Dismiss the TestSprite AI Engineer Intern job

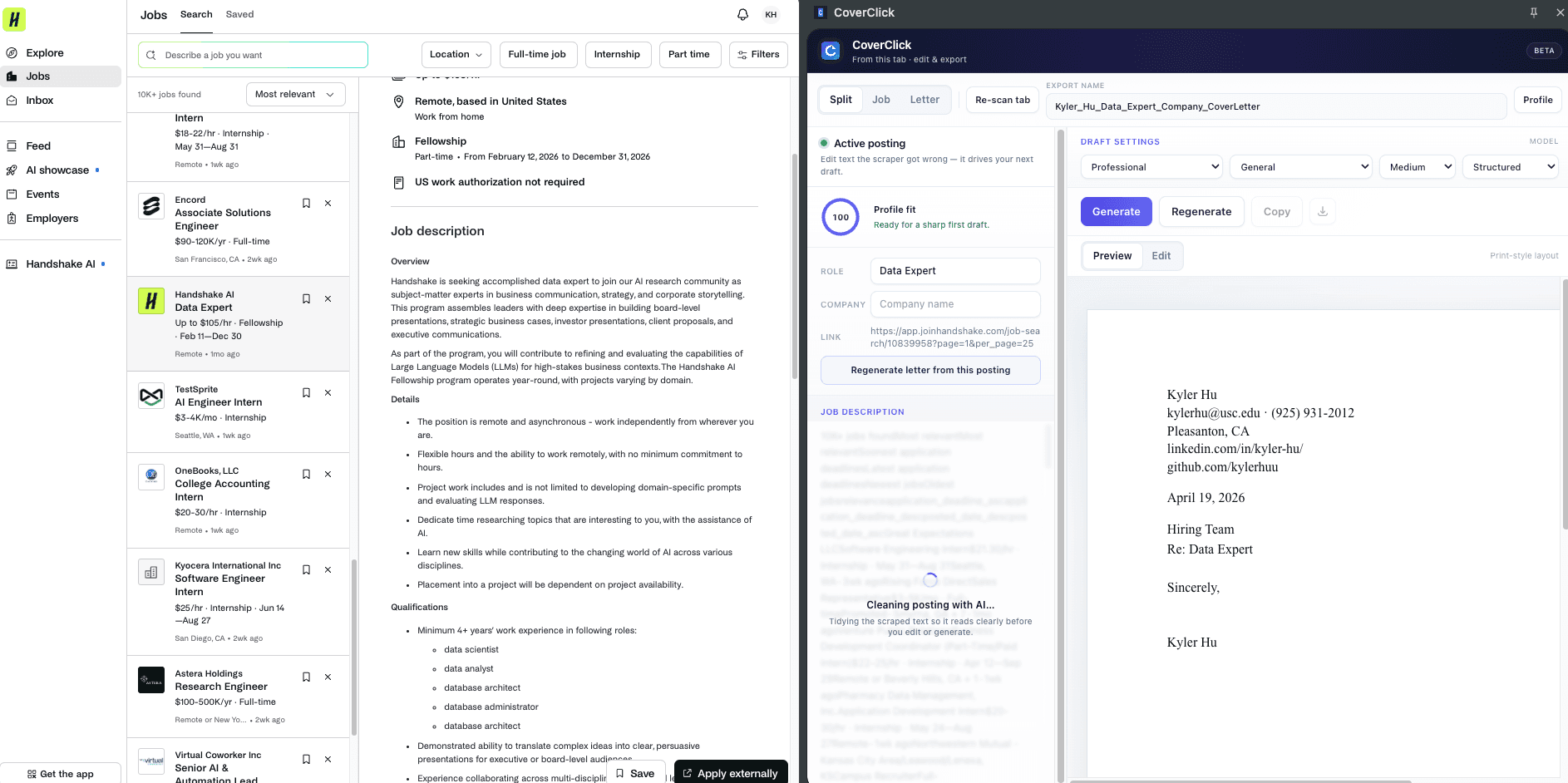click(x=328, y=392)
